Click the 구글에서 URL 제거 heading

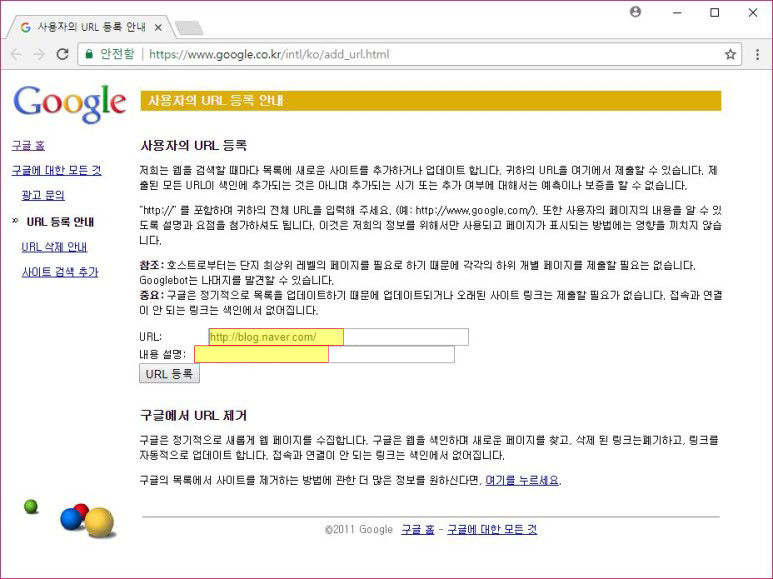coord(193,415)
